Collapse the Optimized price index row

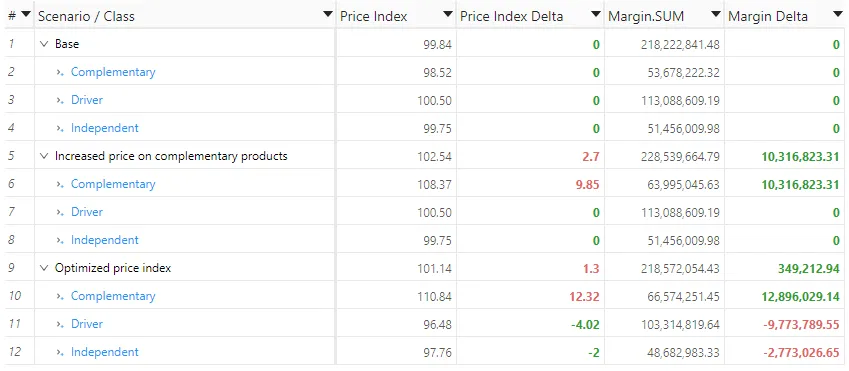[44, 268]
